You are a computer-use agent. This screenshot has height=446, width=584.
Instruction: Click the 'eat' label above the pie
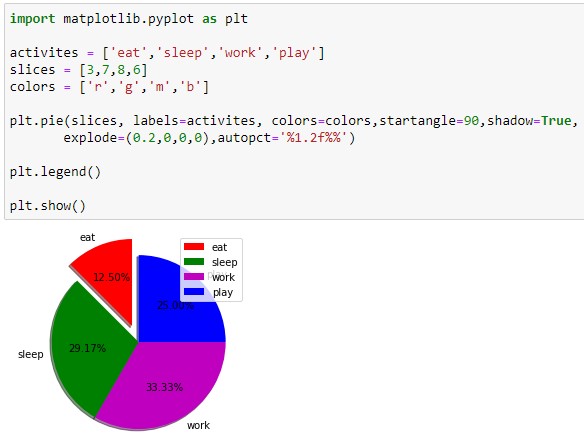pos(88,237)
